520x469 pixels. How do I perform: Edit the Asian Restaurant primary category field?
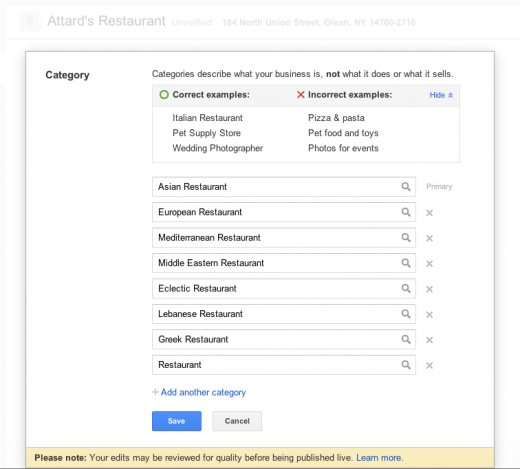tap(284, 187)
